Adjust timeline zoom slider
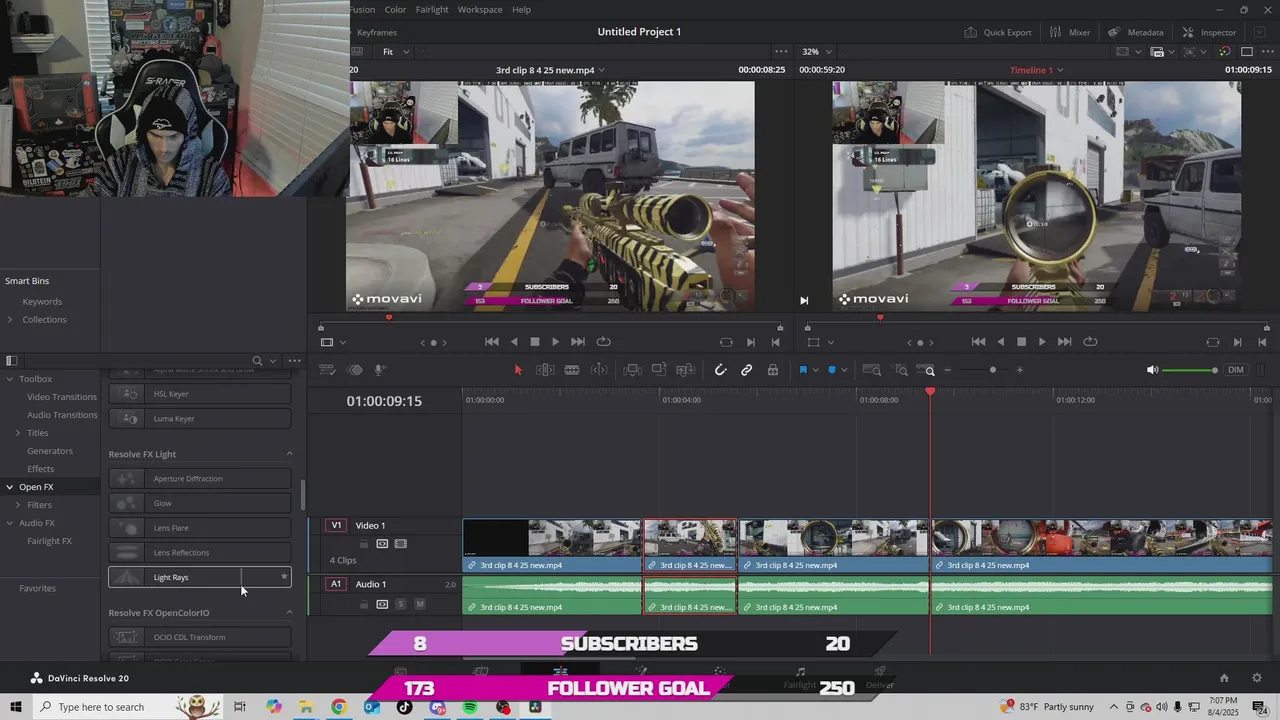Viewport: 1280px width, 720px height. click(x=992, y=370)
